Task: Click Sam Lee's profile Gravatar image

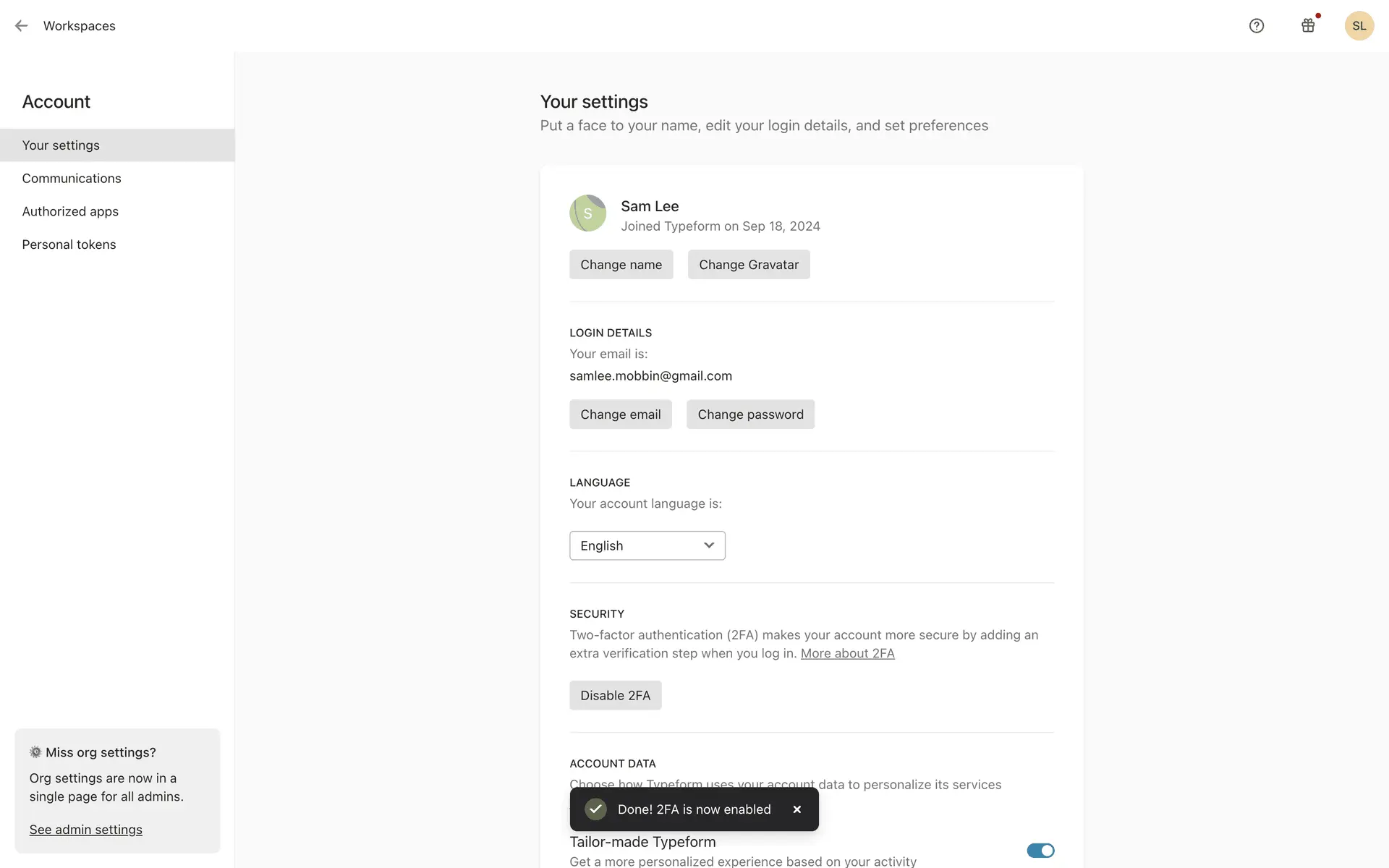Action: coord(587,213)
